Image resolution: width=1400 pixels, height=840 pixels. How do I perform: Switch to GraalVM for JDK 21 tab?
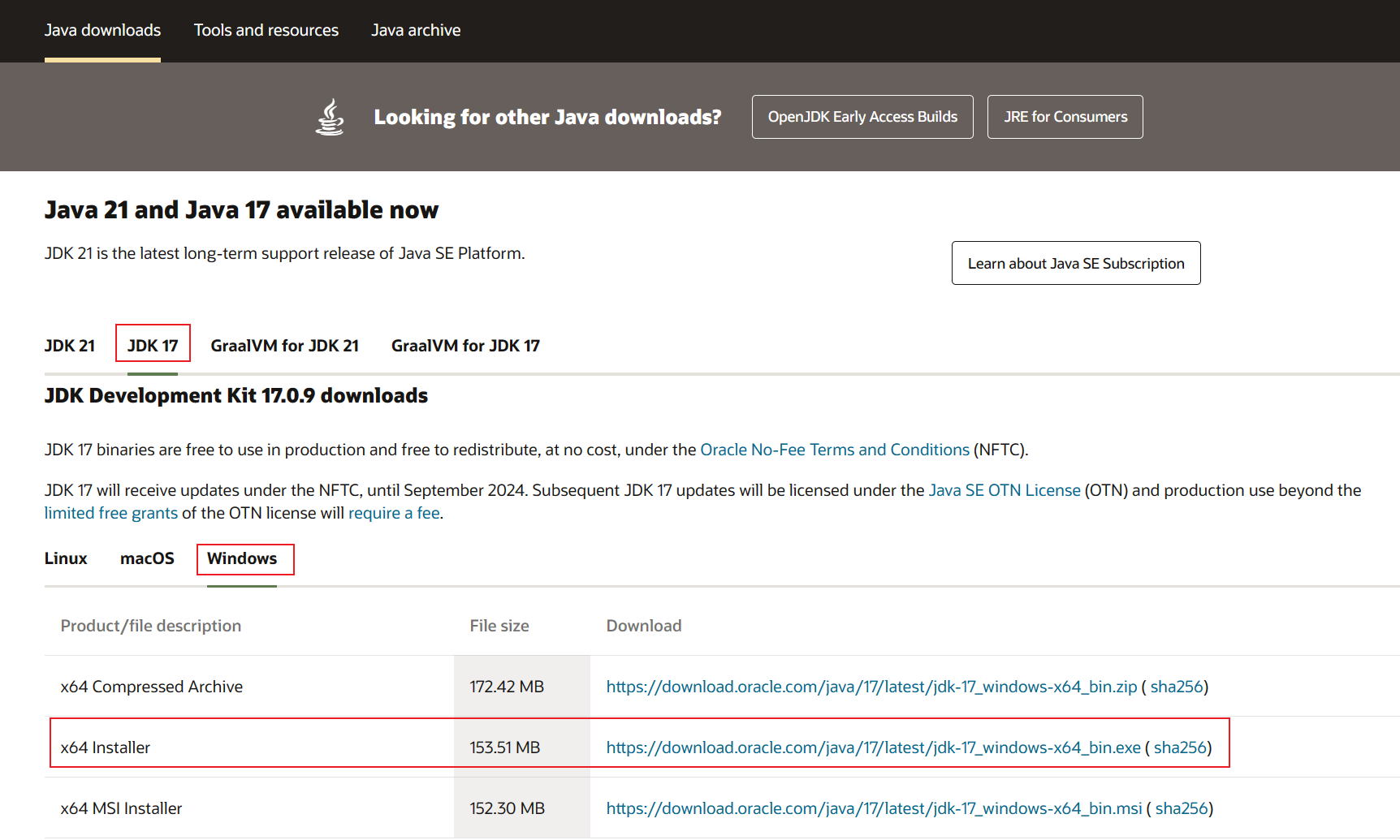point(285,346)
